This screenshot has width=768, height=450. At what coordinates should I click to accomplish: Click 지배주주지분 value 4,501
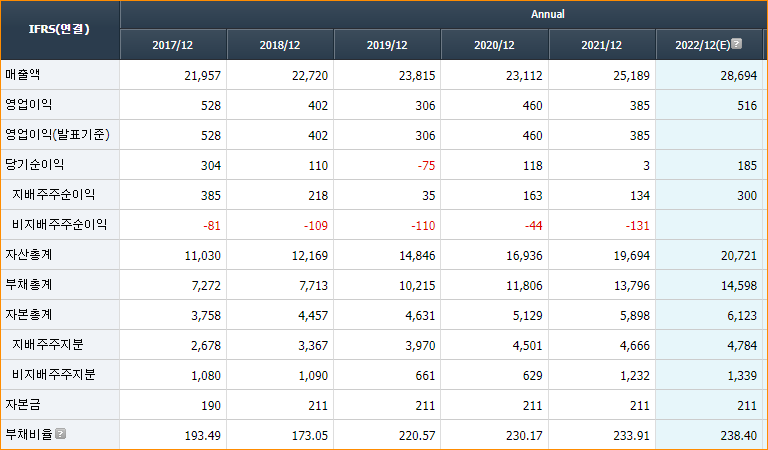(528, 346)
